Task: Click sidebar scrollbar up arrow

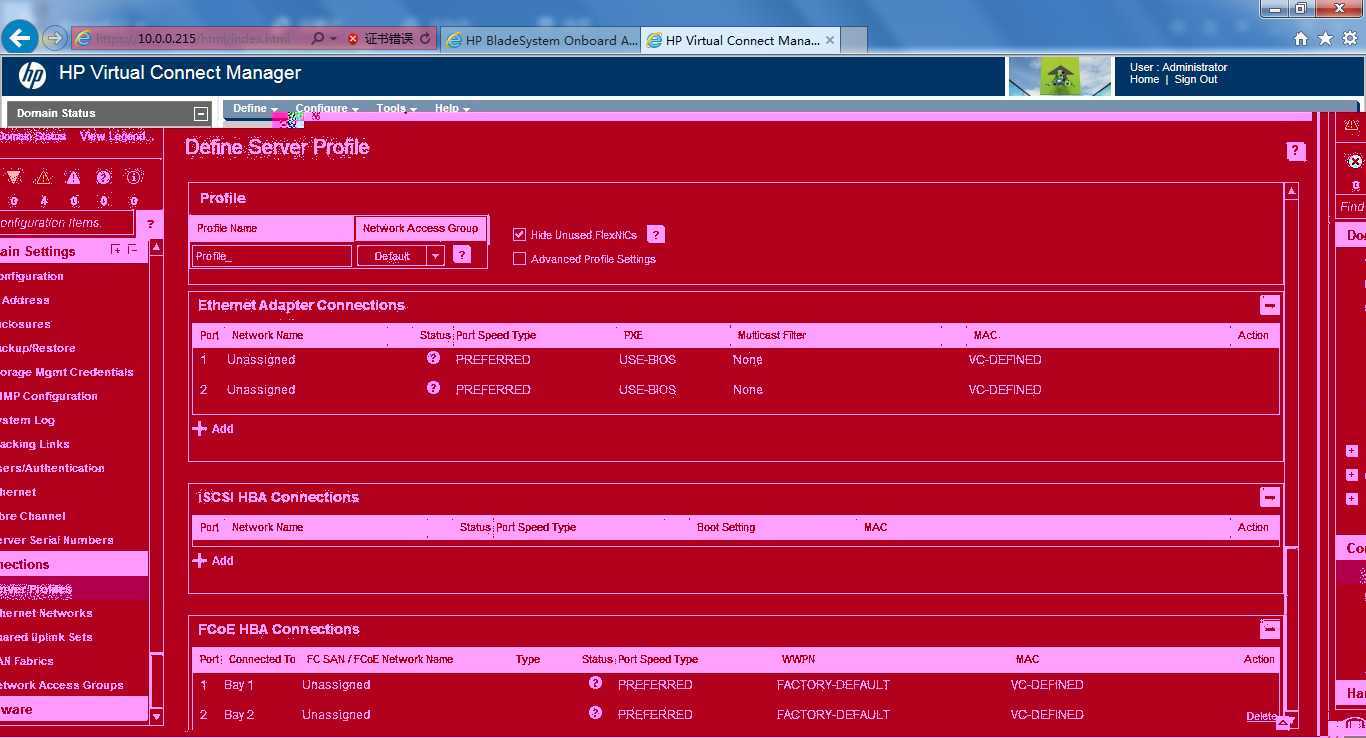Action: 156,247
